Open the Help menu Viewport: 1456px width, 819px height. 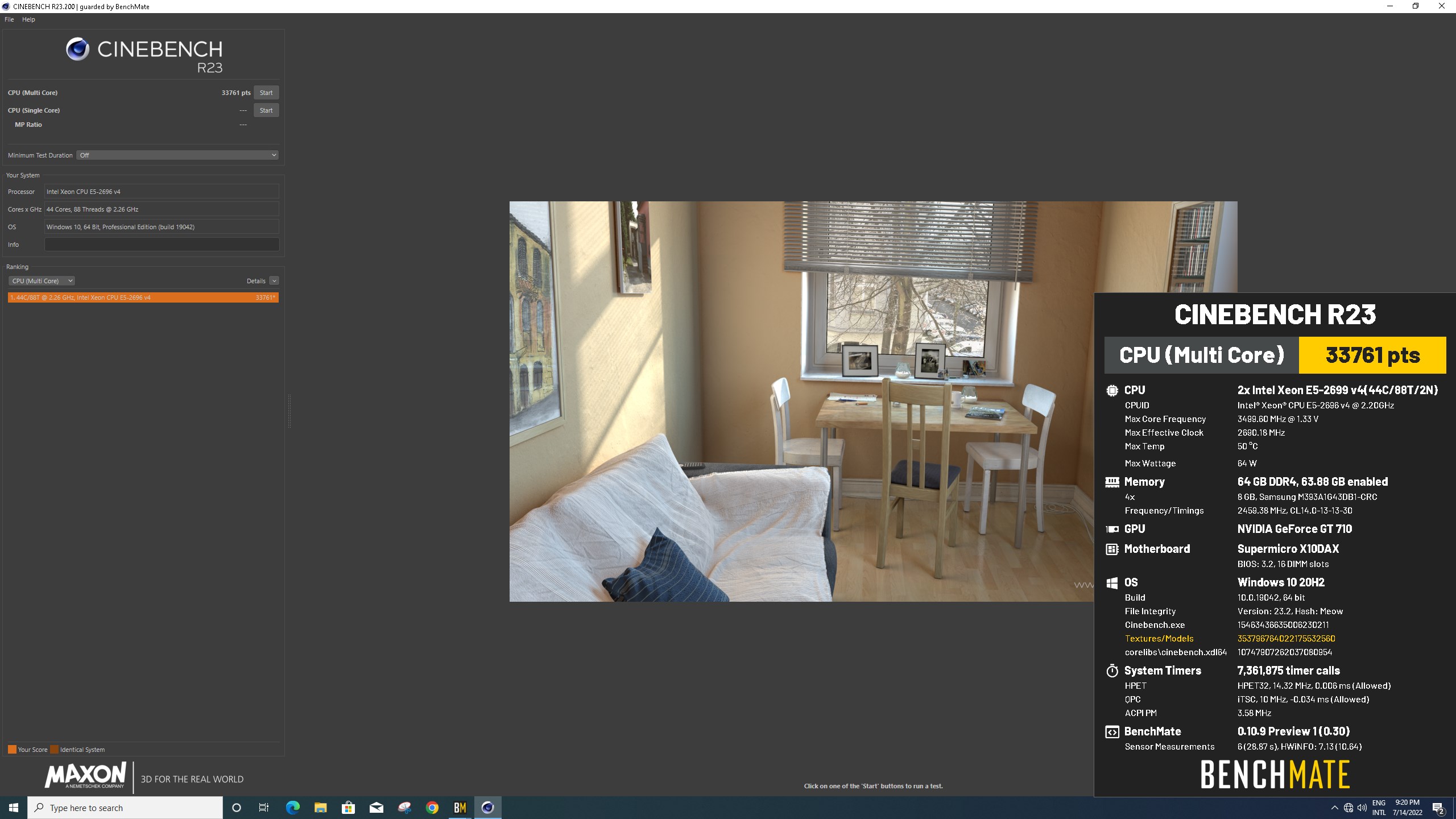(28, 19)
